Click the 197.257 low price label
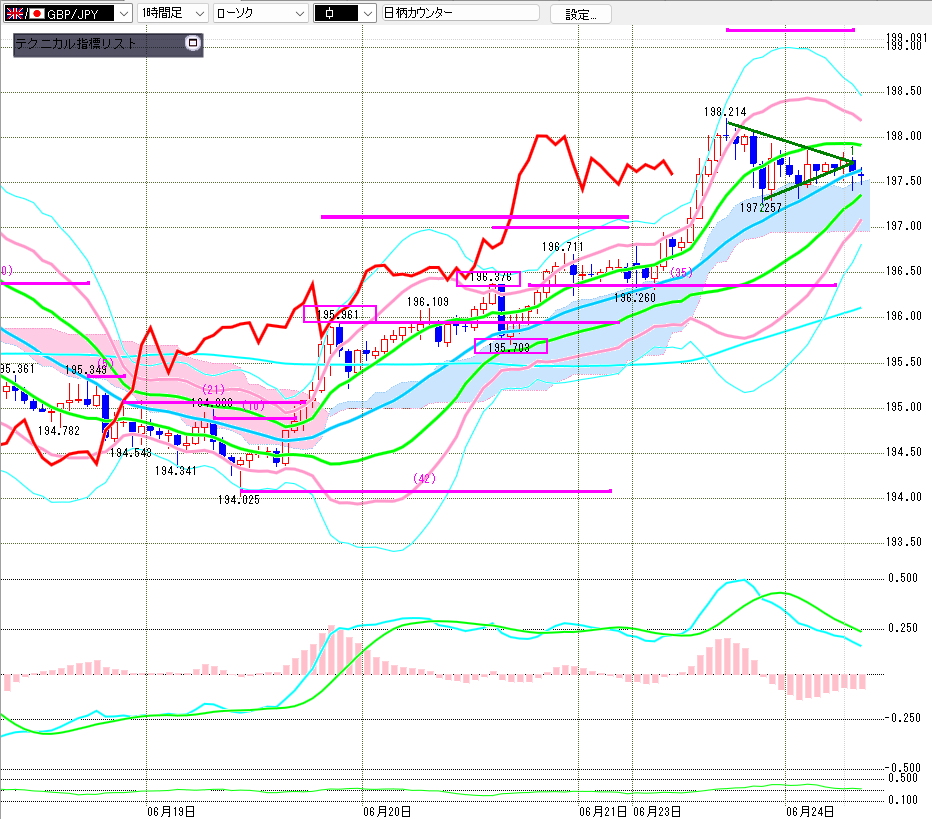This screenshot has width=932, height=819. (x=761, y=207)
